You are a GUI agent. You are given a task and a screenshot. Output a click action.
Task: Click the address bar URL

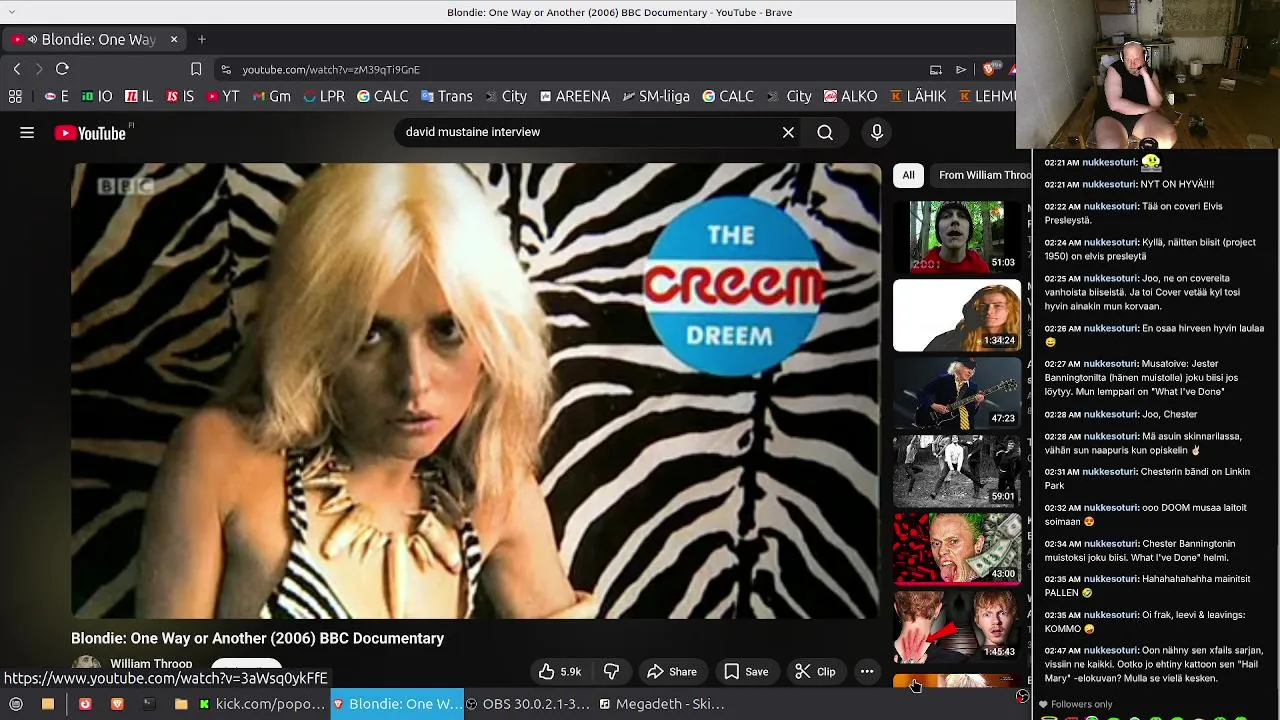[331, 70]
